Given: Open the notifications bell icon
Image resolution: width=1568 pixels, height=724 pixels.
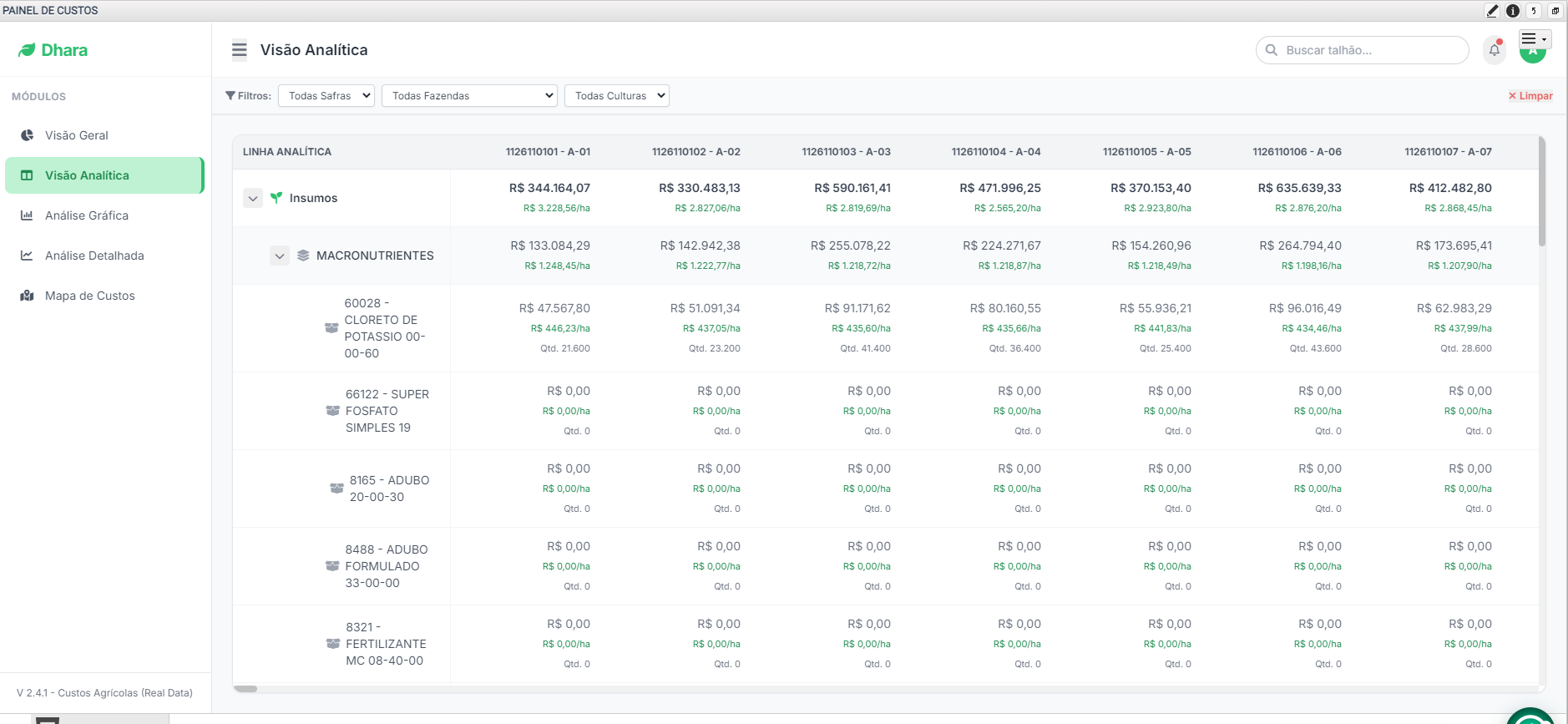Looking at the screenshot, I should (x=1495, y=50).
